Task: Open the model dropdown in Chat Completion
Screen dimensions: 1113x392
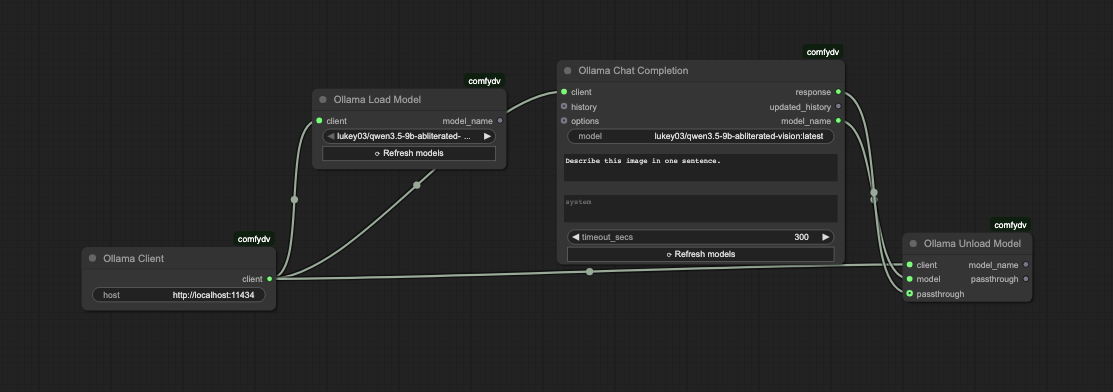Action: (x=701, y=136)
